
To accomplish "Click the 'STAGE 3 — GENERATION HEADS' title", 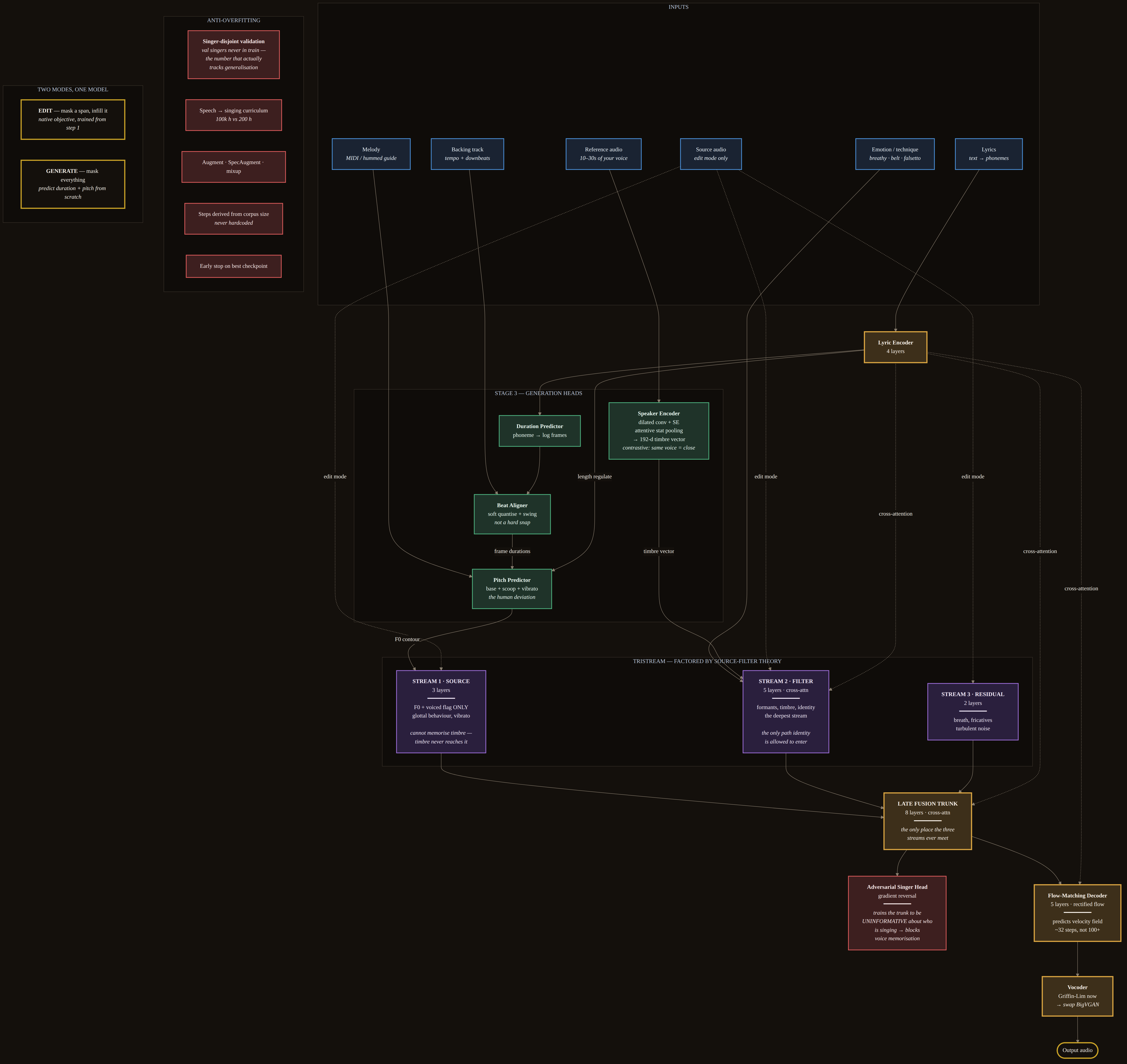I will tap(538, 393).
